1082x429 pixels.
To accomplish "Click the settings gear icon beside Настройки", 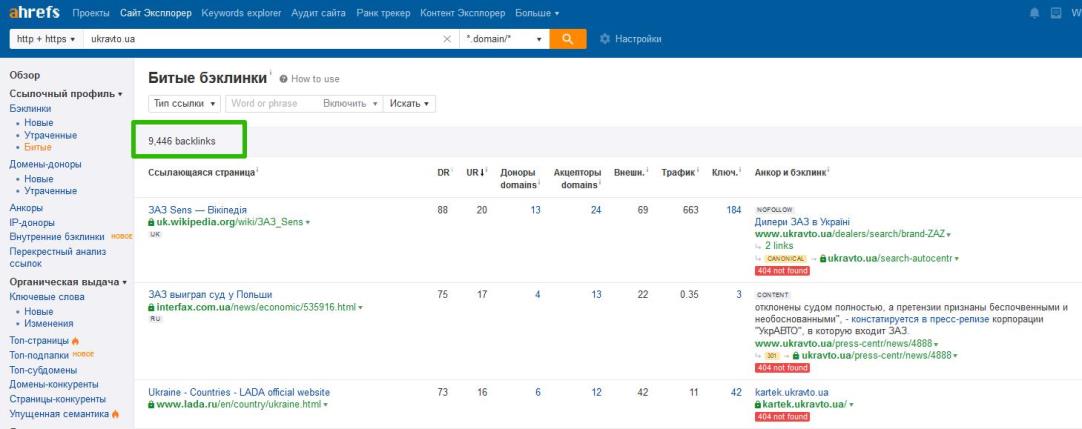I will coord(604,39).
